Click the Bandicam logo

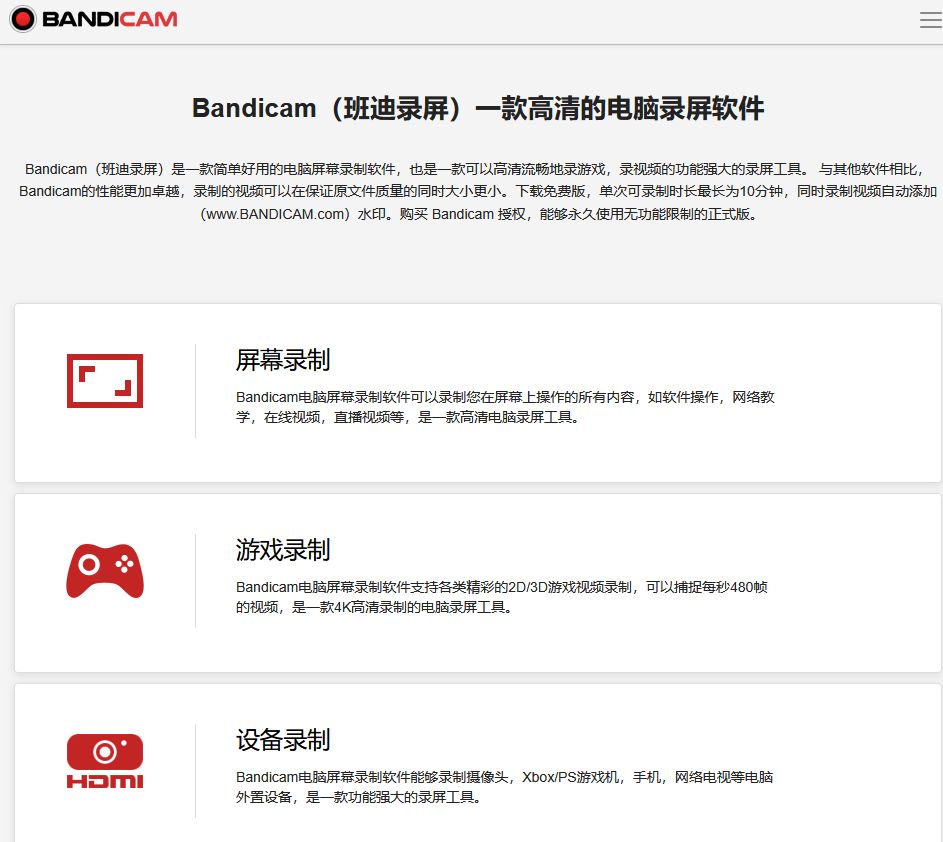click(94, 19)
